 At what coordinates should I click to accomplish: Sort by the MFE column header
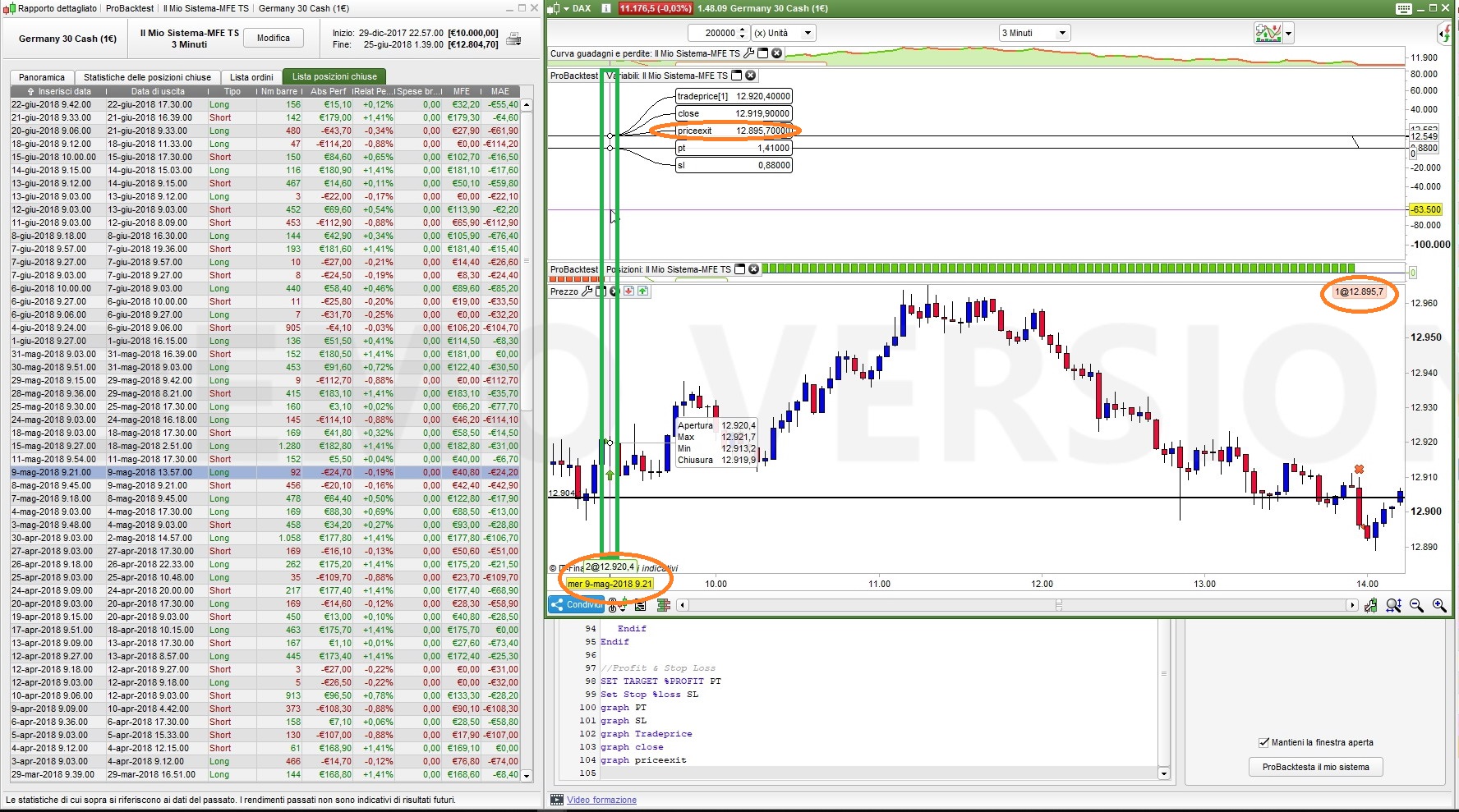[462, 91]
